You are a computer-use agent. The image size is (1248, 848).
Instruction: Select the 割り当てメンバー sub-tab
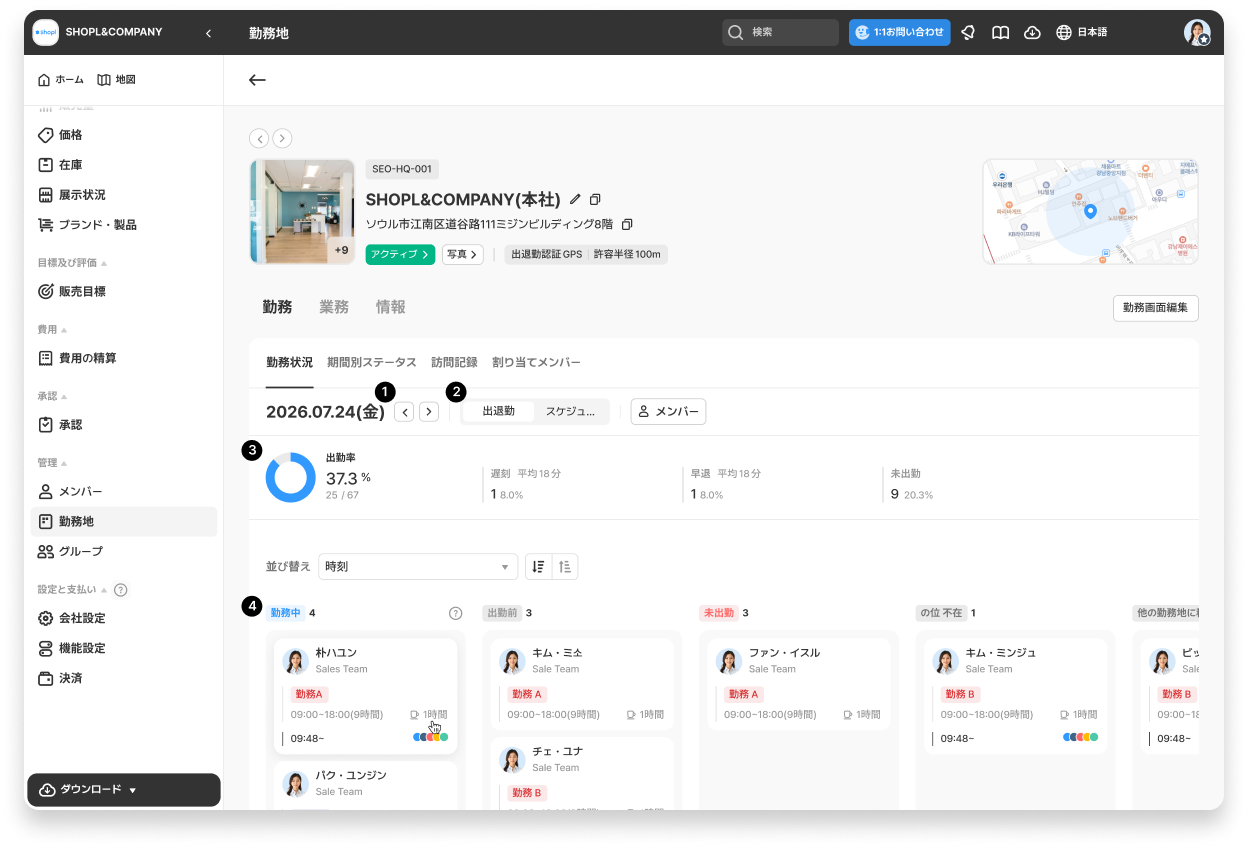coord(536,362)
